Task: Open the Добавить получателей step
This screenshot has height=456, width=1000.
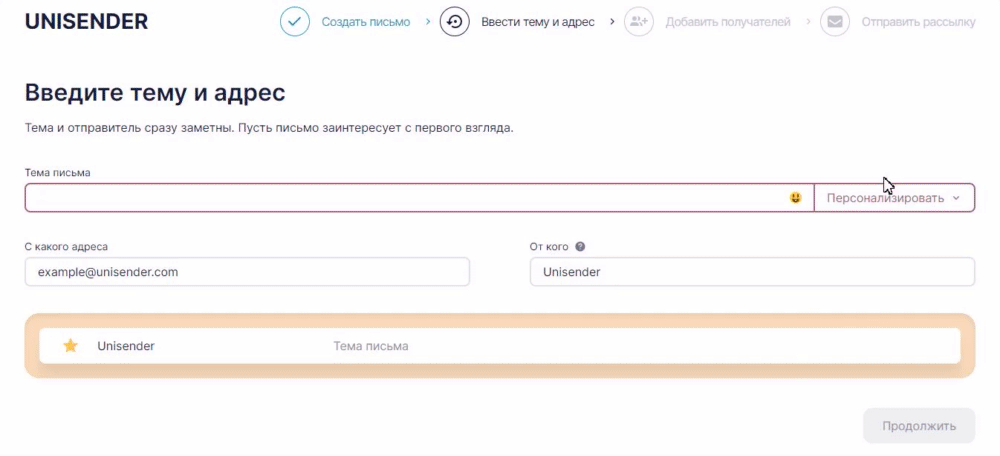Action: 728,22
